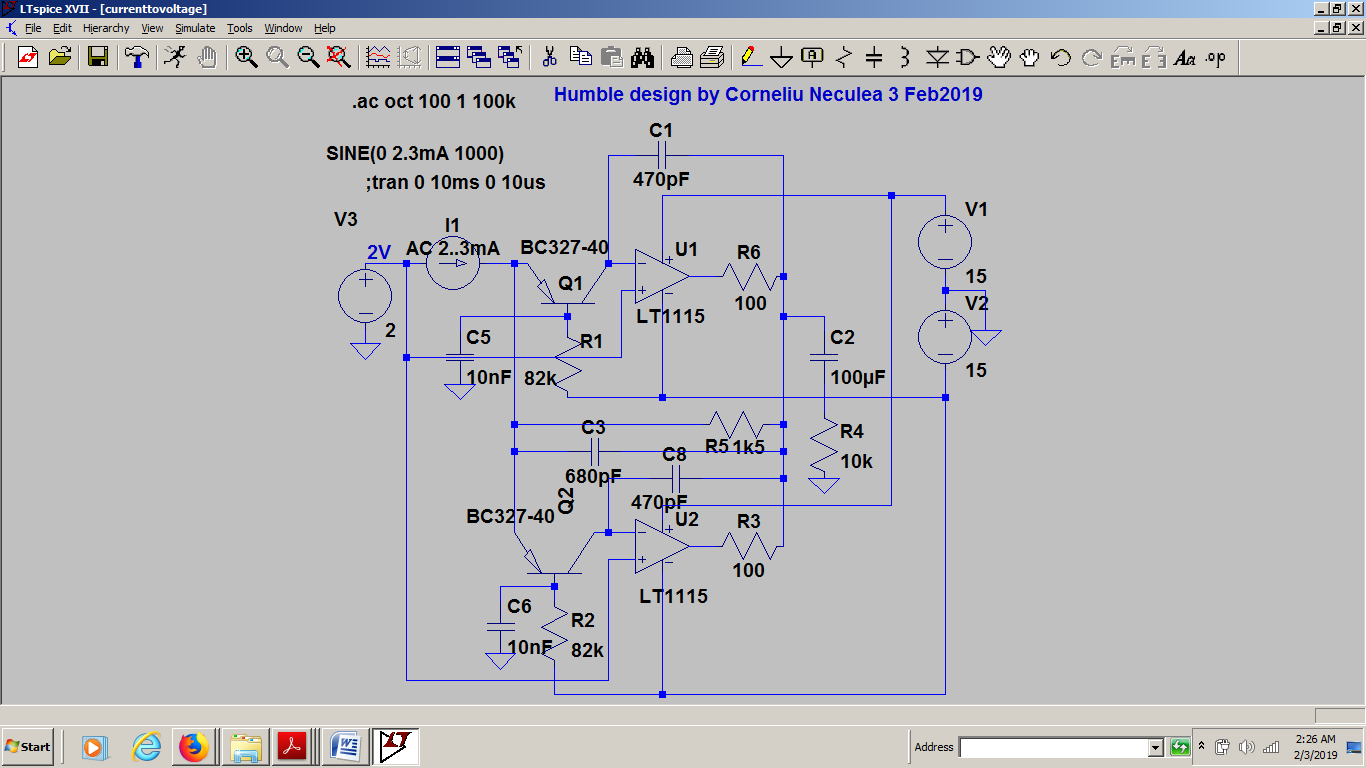
Task: Click the New Schematic toolbar icon
Action: click(28, 57)
